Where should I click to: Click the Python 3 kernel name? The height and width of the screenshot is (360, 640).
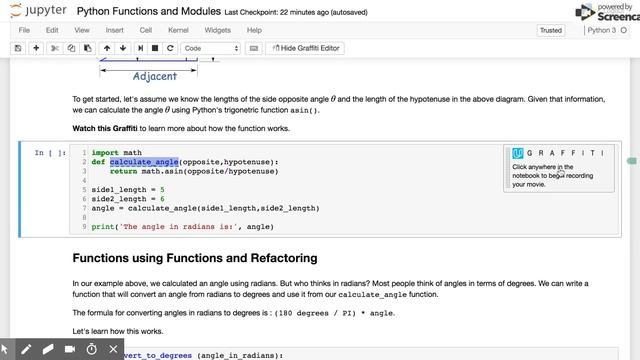602,30
